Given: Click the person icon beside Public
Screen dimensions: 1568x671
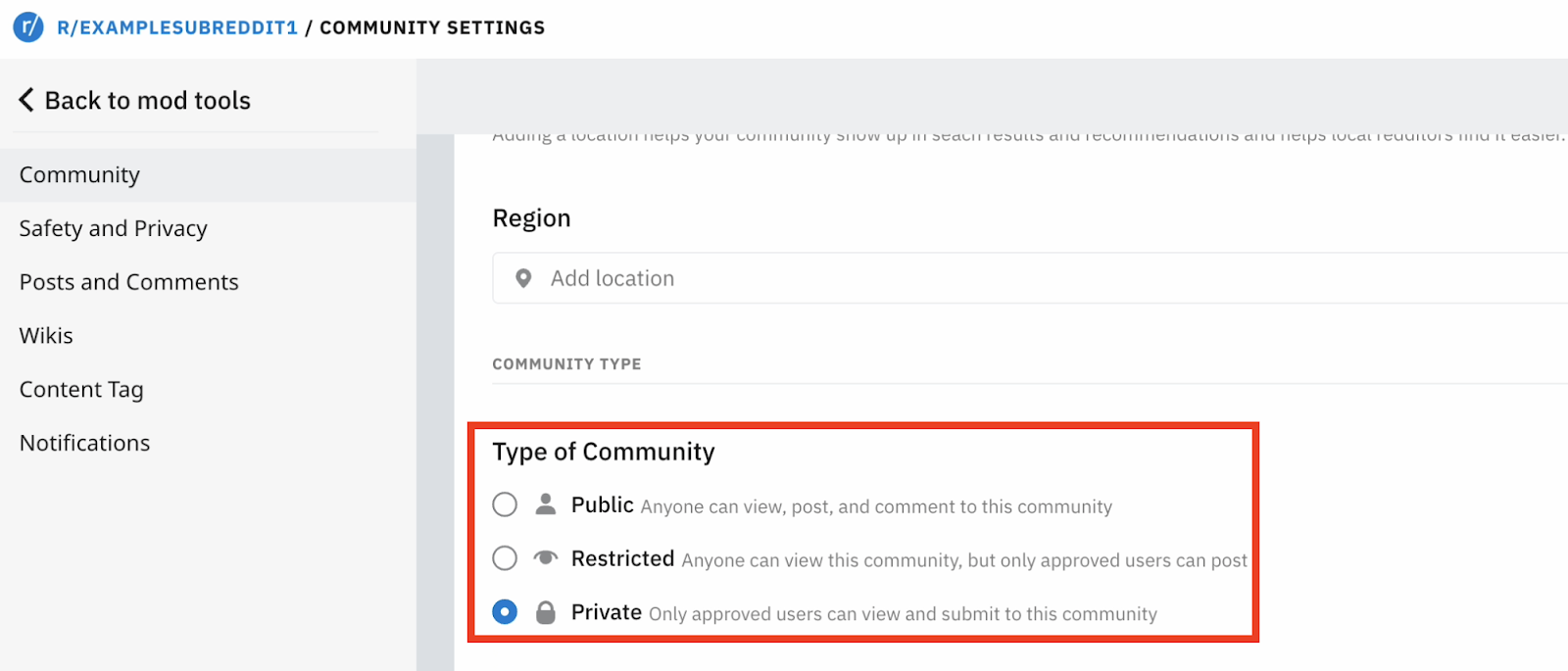Looking at the screenshot, I should pos(546,504).
